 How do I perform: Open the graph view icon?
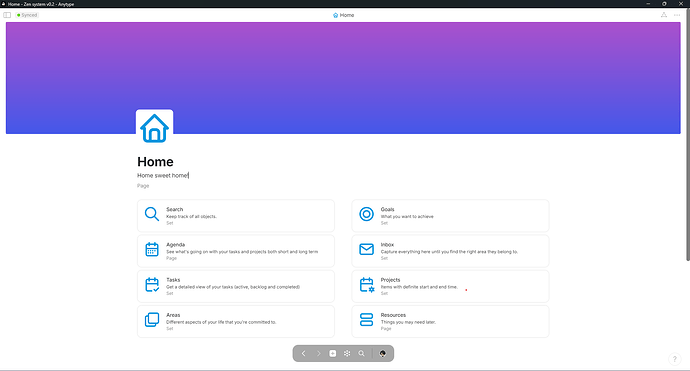coord(347,353)
